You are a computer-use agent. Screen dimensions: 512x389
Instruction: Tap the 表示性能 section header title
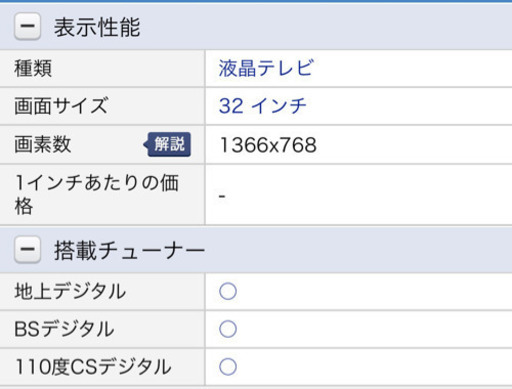point(97,27)
